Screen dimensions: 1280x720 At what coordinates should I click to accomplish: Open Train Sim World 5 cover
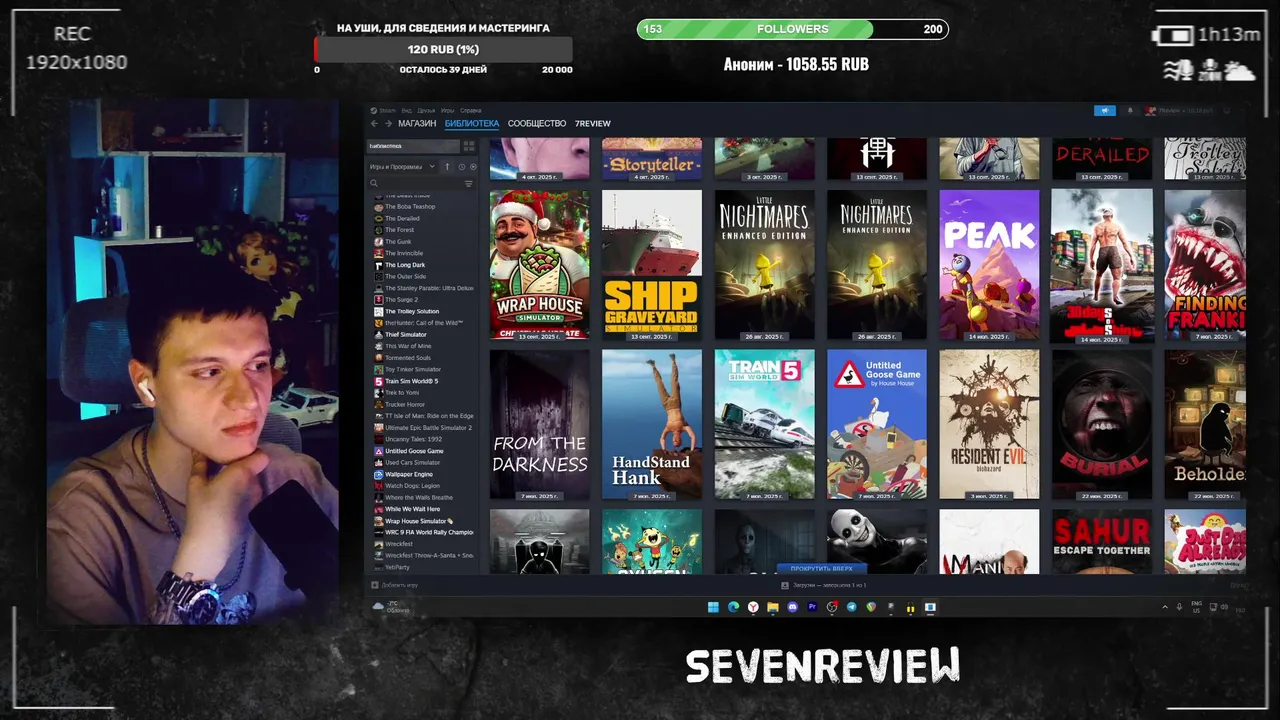click(x=765, y=424)
